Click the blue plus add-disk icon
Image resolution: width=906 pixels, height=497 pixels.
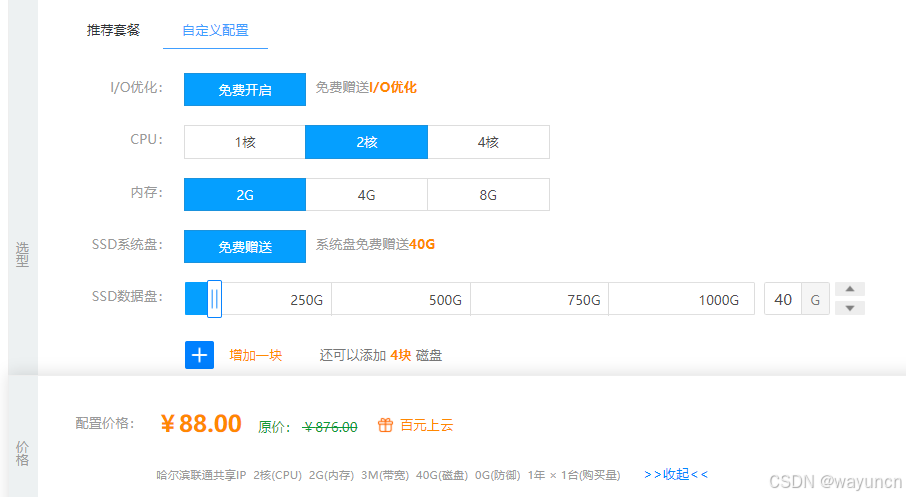coord(199,355)
